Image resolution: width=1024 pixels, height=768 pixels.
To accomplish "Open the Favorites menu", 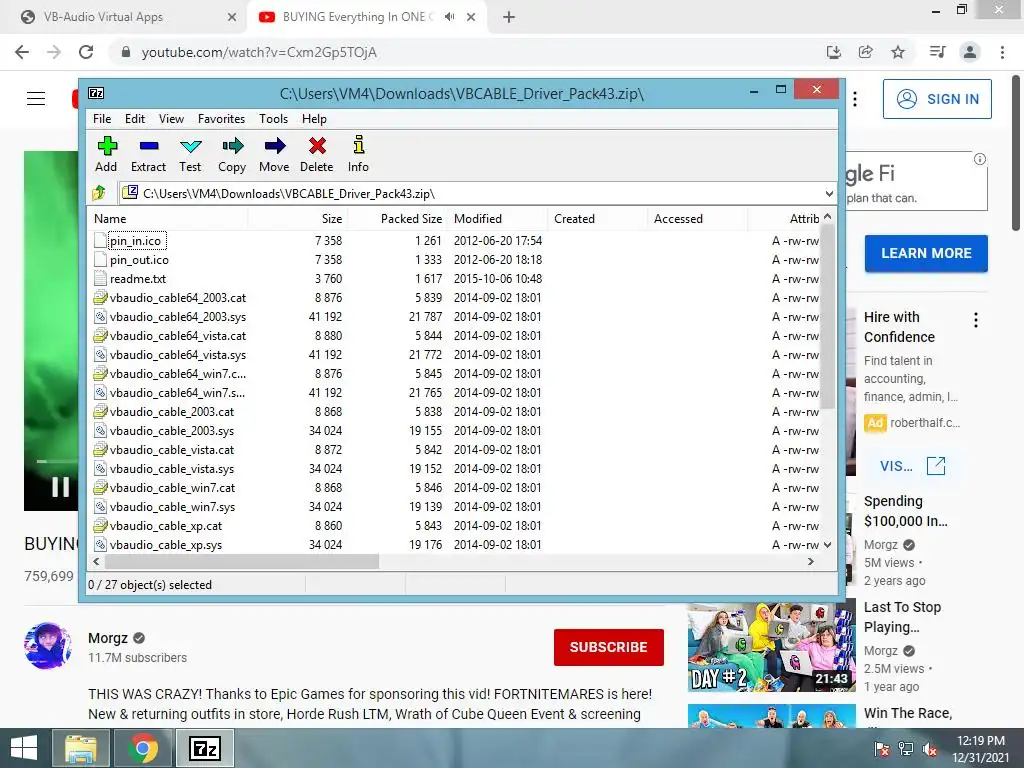I will click(221, 119).
